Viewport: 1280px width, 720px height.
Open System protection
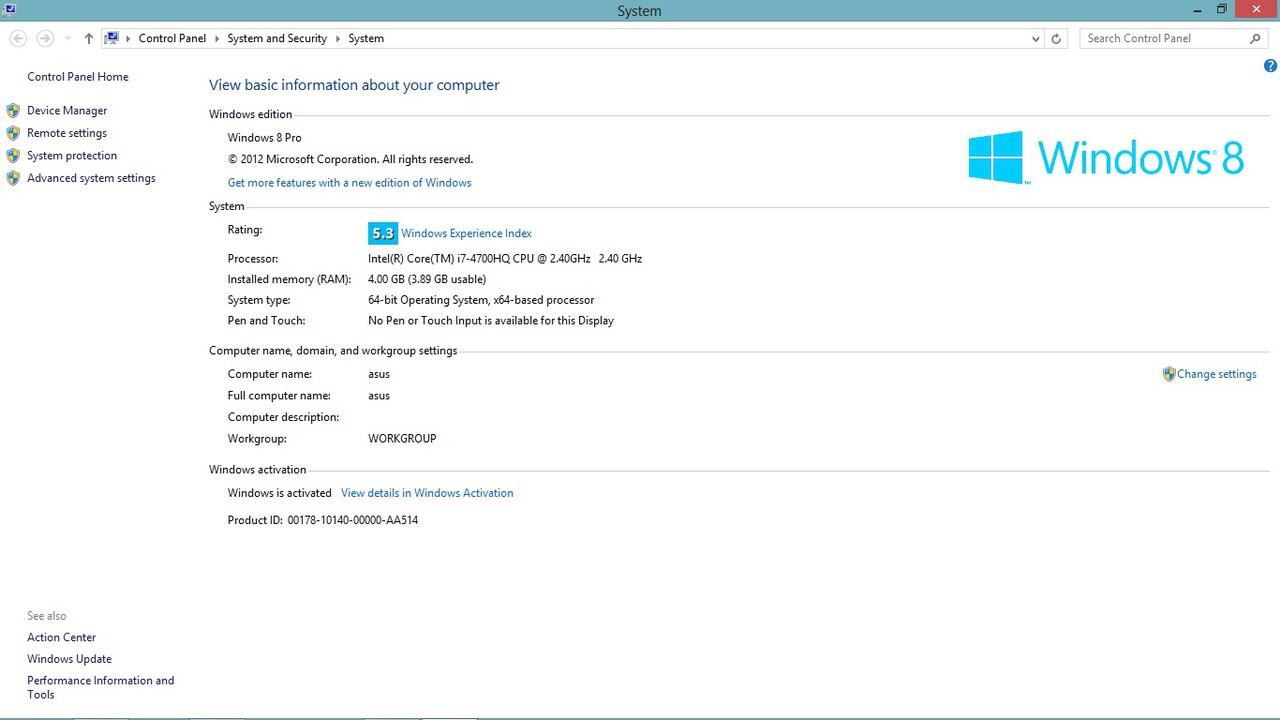[72, 156]
